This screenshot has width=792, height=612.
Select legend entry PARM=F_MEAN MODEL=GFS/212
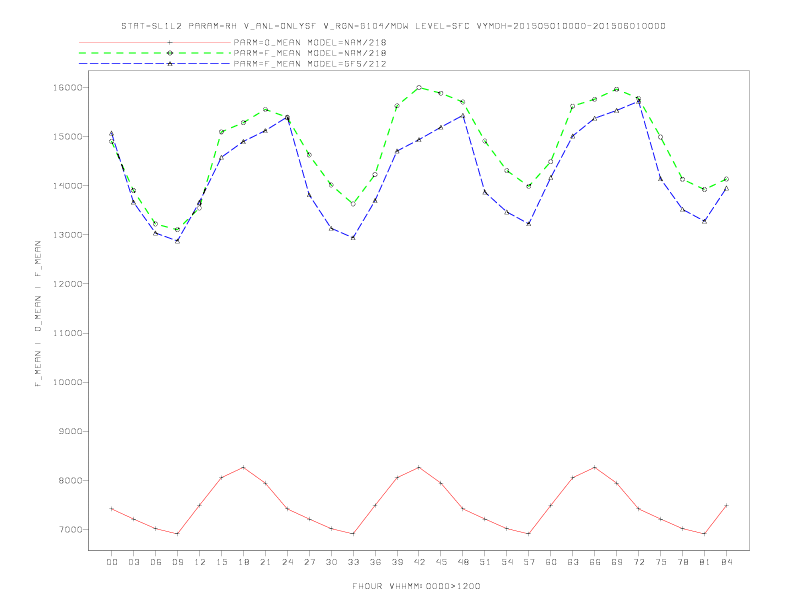click(x=310, y=64)
